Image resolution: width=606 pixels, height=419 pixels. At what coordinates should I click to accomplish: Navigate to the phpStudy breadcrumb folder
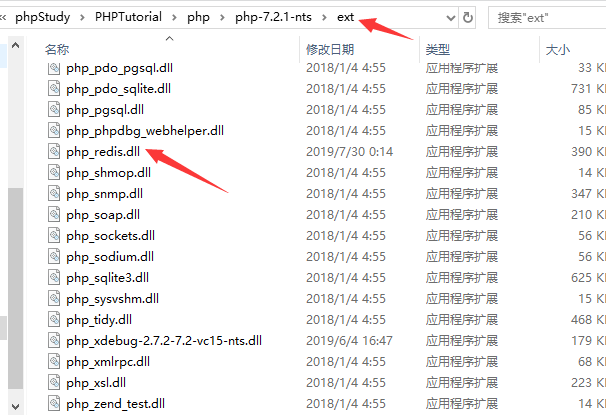tap(43, 17)
